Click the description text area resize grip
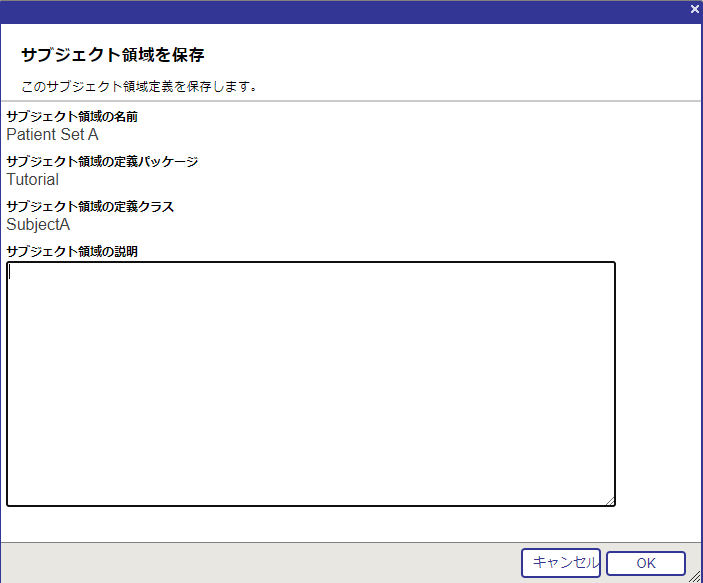The height and width of the screenshot is (583, 703). point(610,501)
